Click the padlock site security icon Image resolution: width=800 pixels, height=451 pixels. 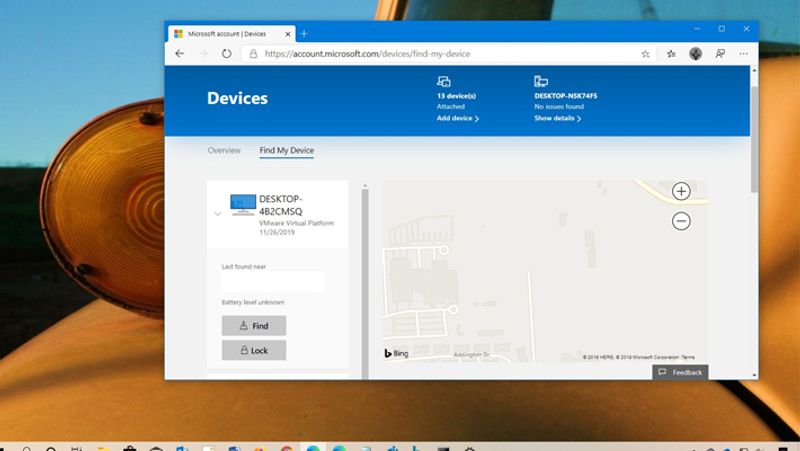tap(253, 54)
